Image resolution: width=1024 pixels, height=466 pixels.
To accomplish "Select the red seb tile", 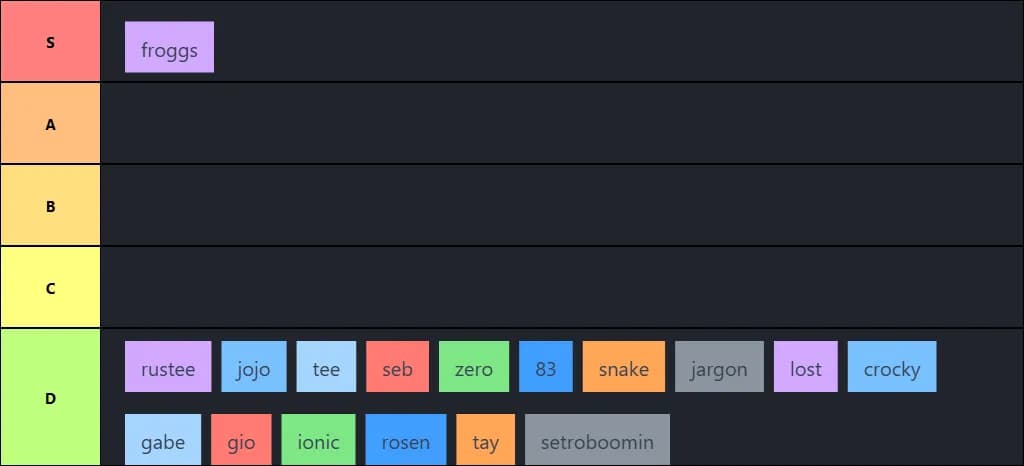I will coord(397,367).
